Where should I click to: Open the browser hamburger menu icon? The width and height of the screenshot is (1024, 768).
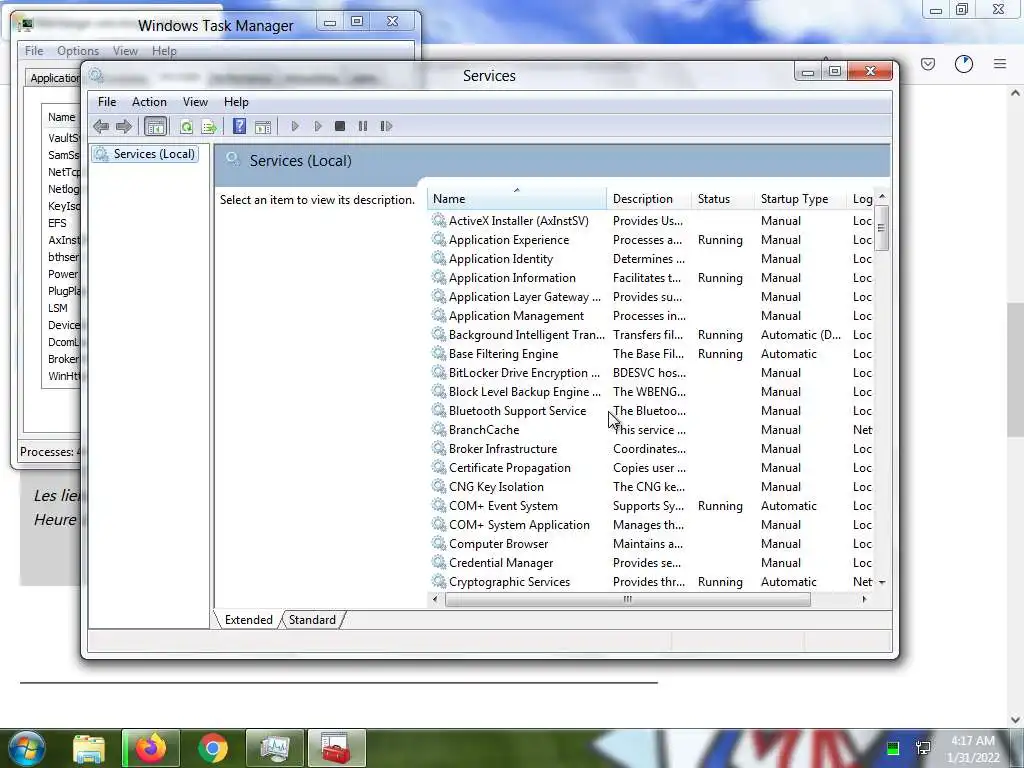click(1000, 63)
